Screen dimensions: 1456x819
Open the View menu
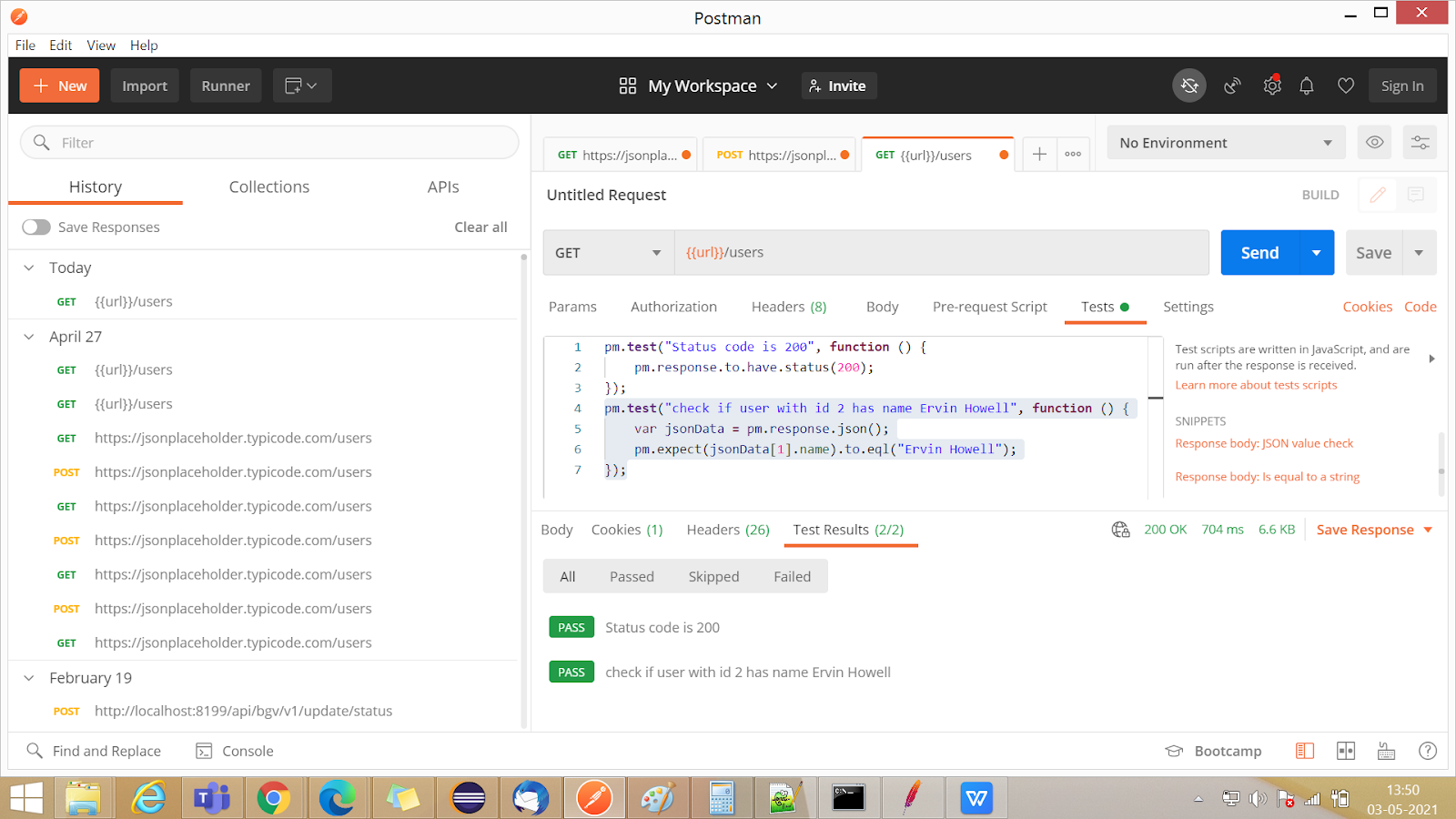101,45
